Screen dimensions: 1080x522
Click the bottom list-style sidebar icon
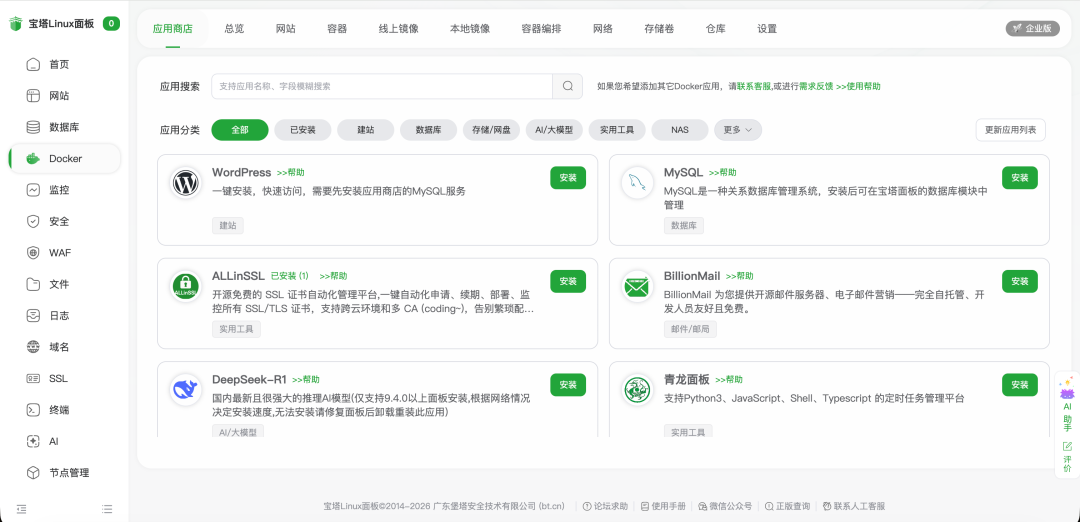point(107,509)
